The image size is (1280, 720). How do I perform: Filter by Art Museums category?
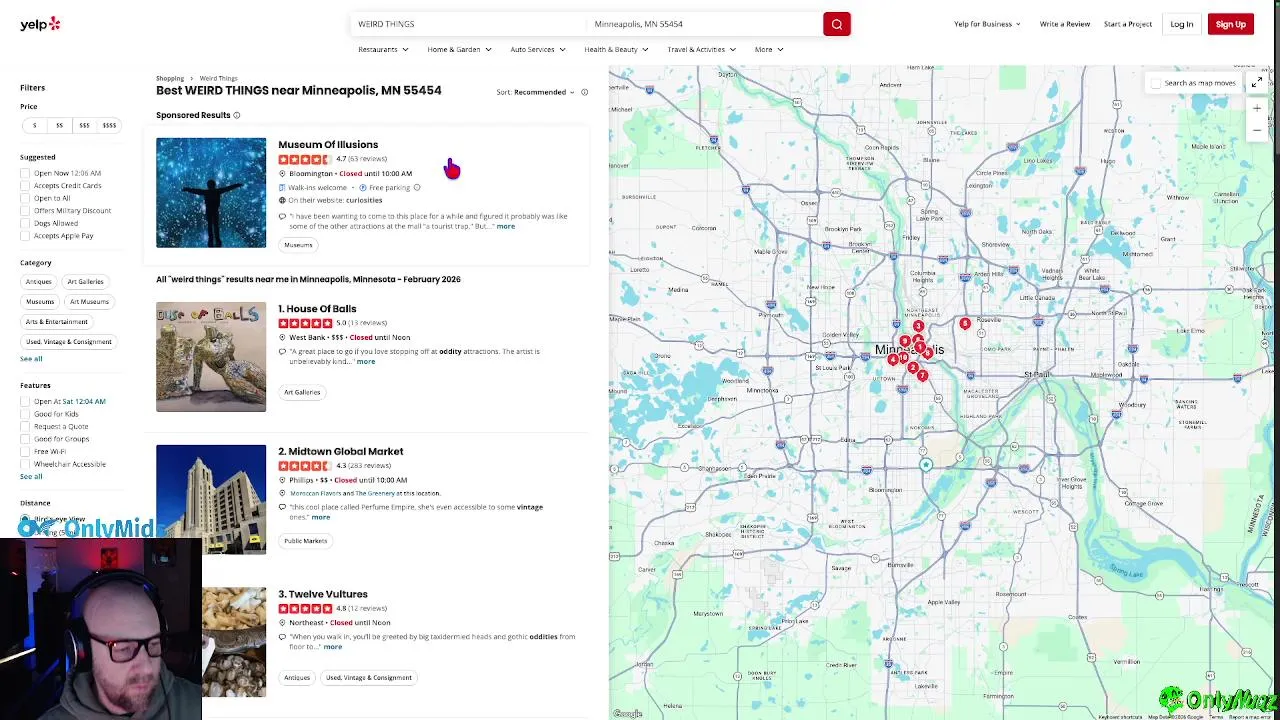pyautogui.click(x=89, y=302)
